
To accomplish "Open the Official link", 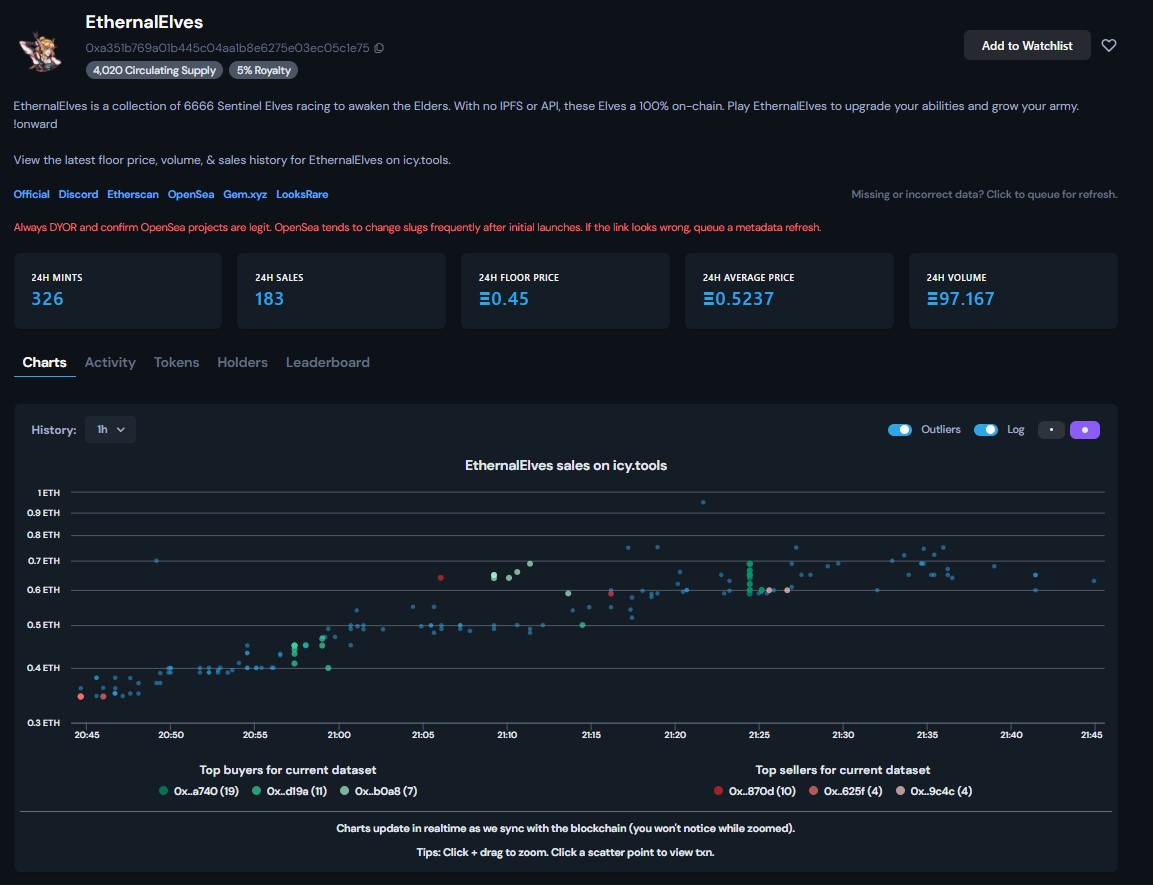I will 32,194.
